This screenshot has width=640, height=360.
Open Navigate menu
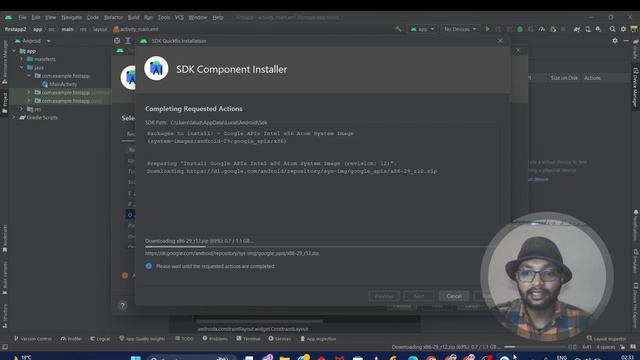[71, 18]
